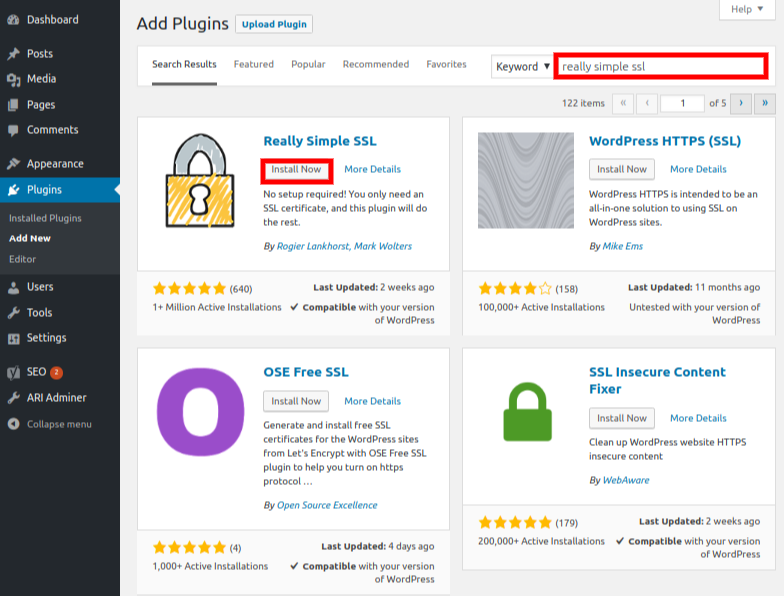Image resolution: width=784 pixels, height=596 pixels.
Task: Open Add New plugins submenu item
Action: point(30,238)
